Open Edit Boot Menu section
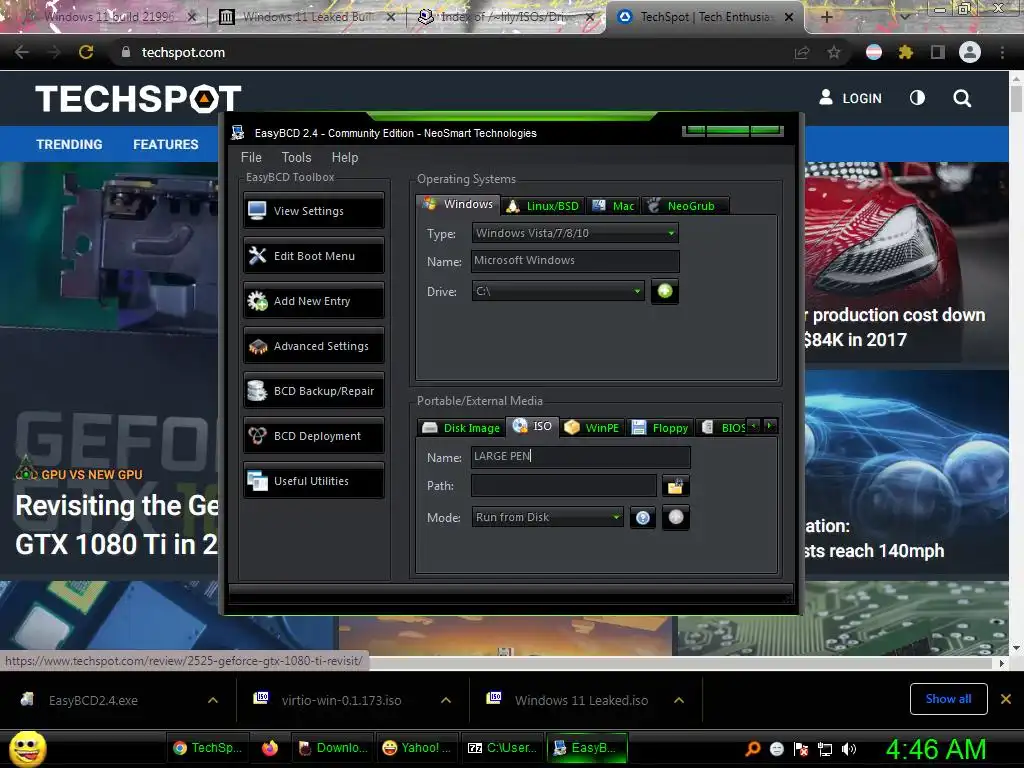The height and width of the screenshot is (768, 1024). [313, 256]
